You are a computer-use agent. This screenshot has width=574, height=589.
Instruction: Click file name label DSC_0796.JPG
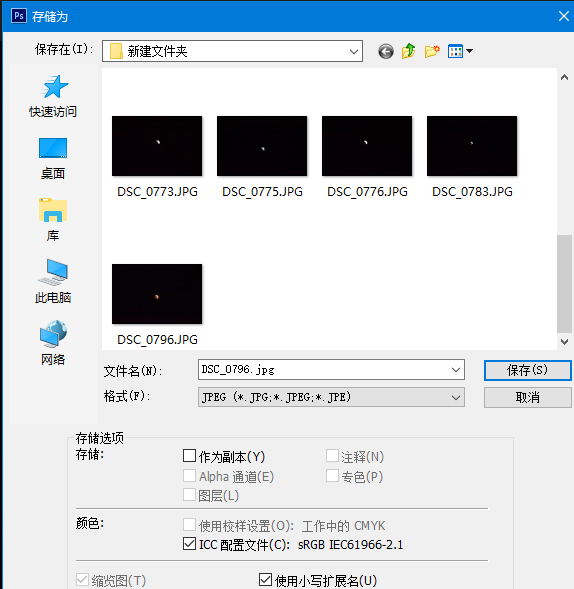pyautogui.click(x=157, y=340)
